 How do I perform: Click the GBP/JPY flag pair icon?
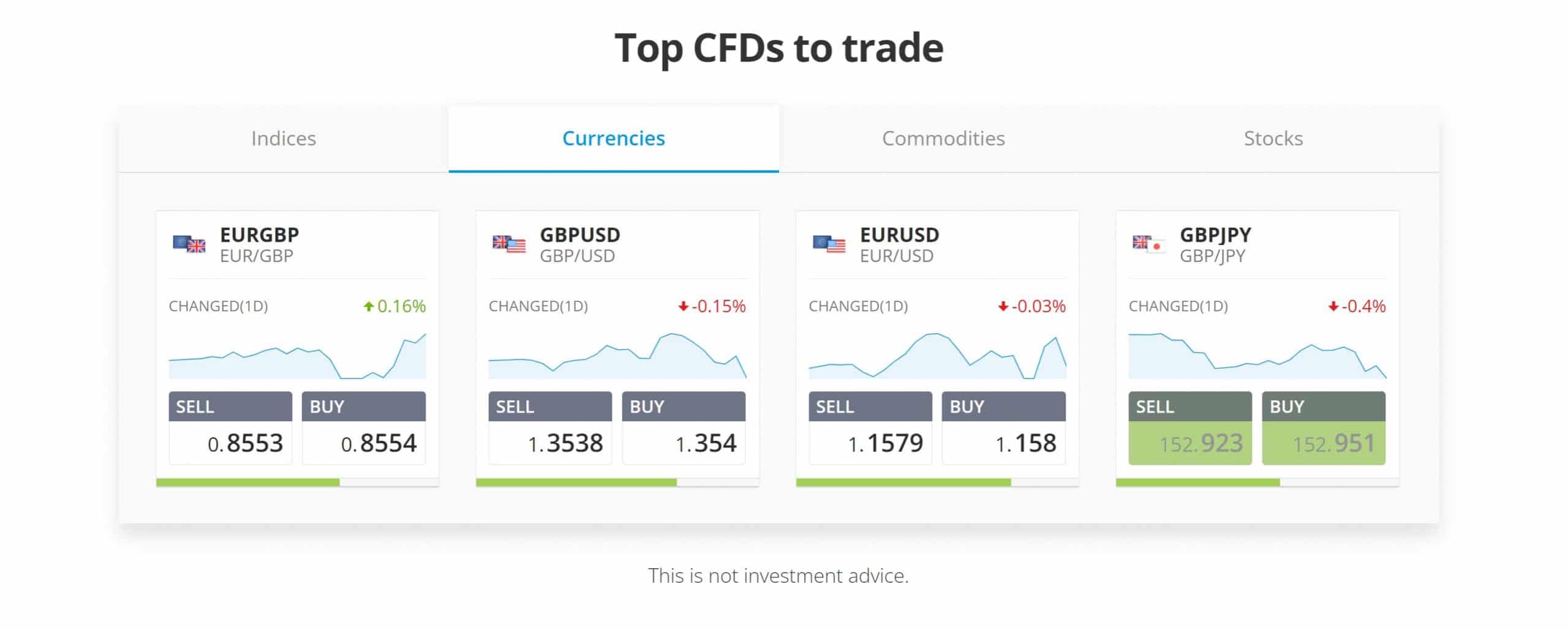click(x=1149, y=244)
